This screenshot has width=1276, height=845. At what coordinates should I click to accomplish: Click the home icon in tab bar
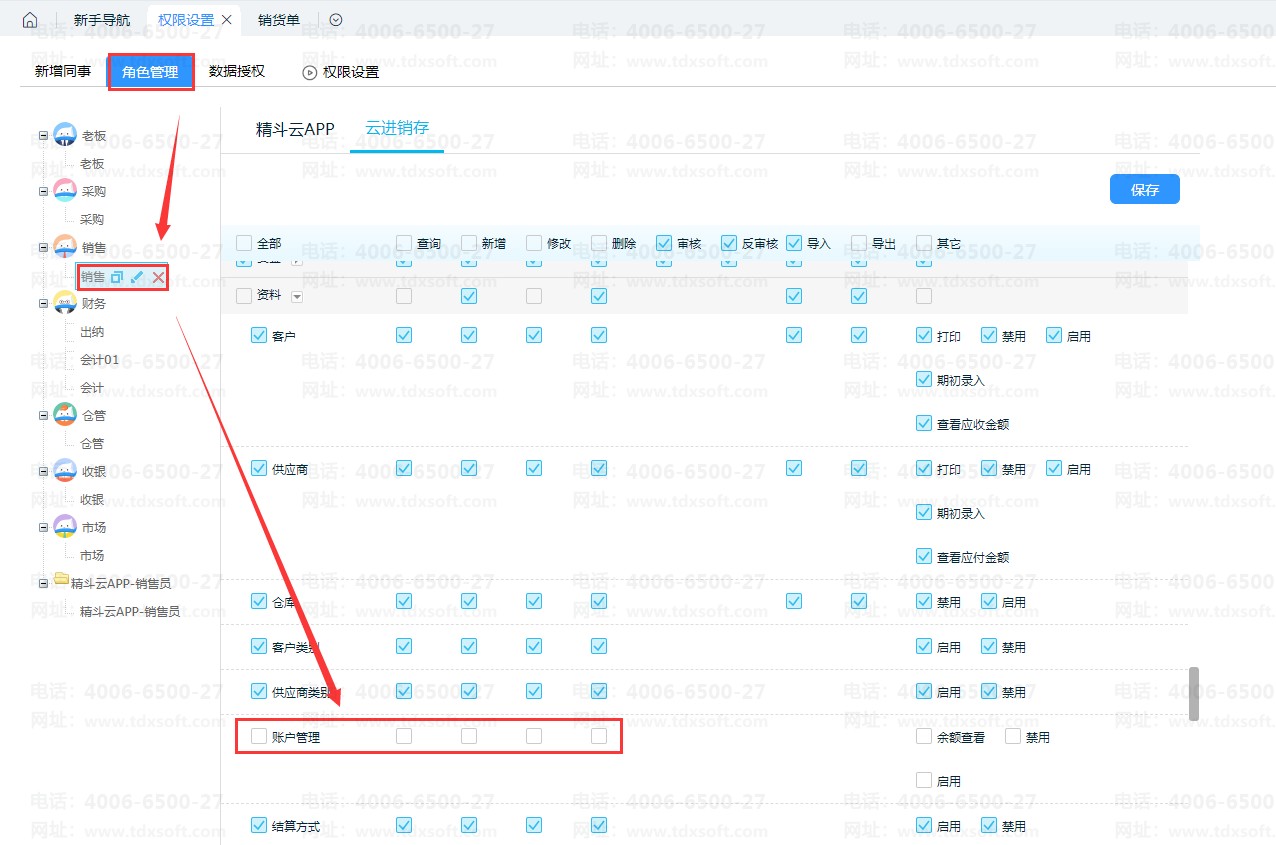tap(30, 20)
